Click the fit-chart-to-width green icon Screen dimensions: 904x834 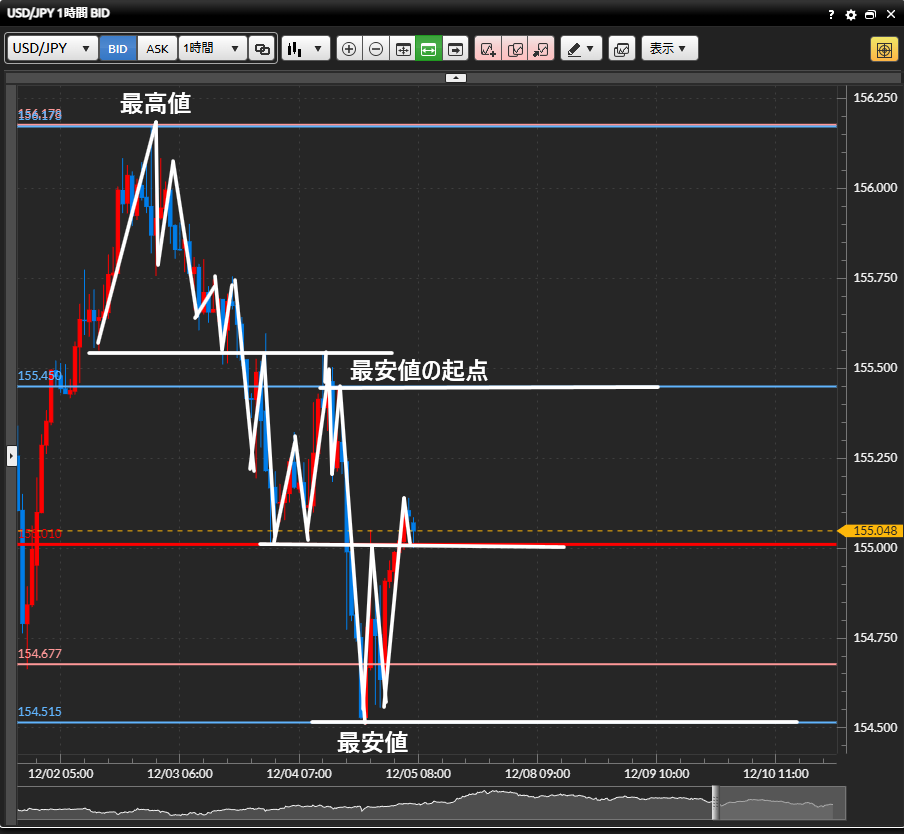429,48
